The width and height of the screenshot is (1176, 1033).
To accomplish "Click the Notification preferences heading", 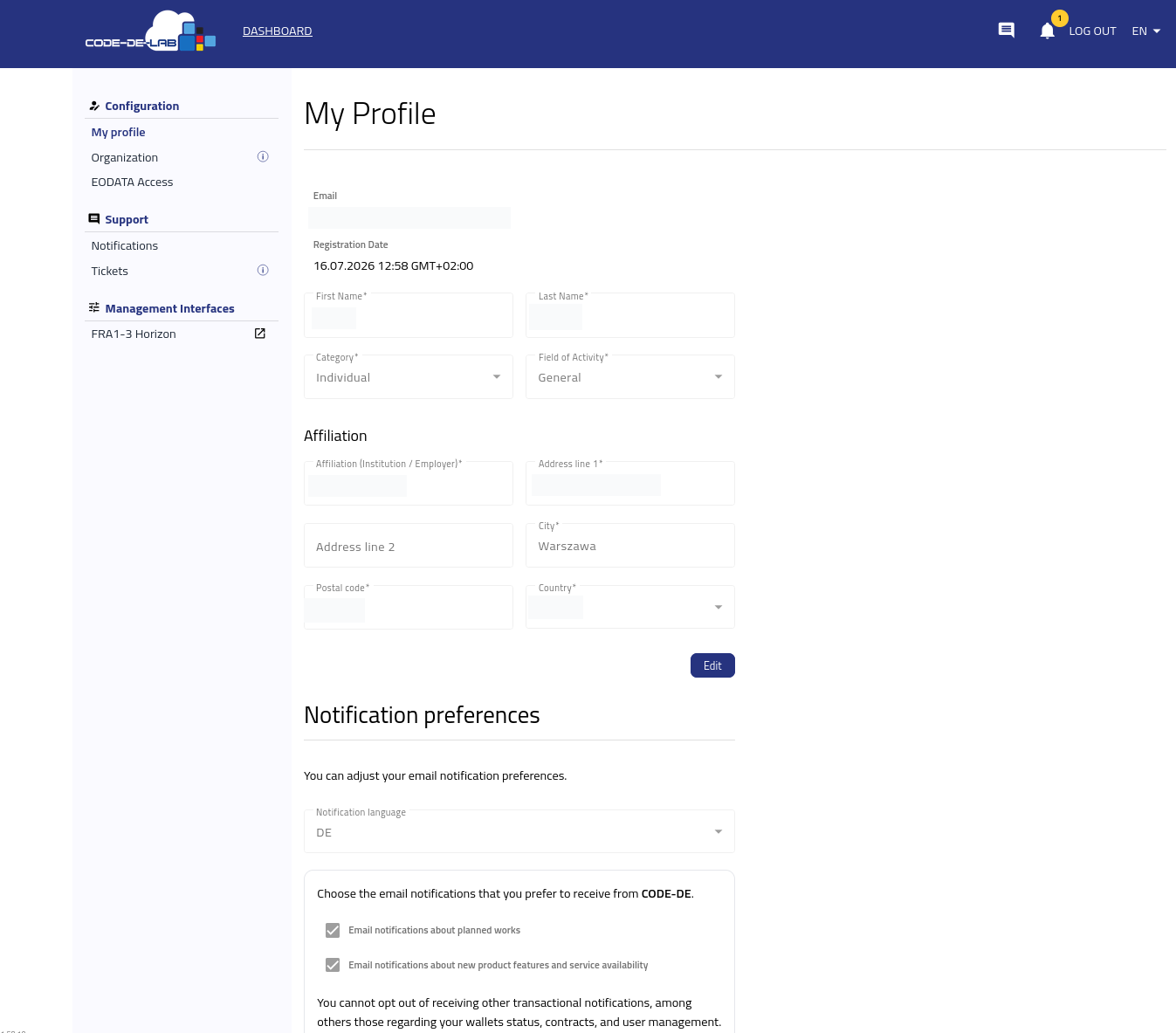I will tap(422, 715).
